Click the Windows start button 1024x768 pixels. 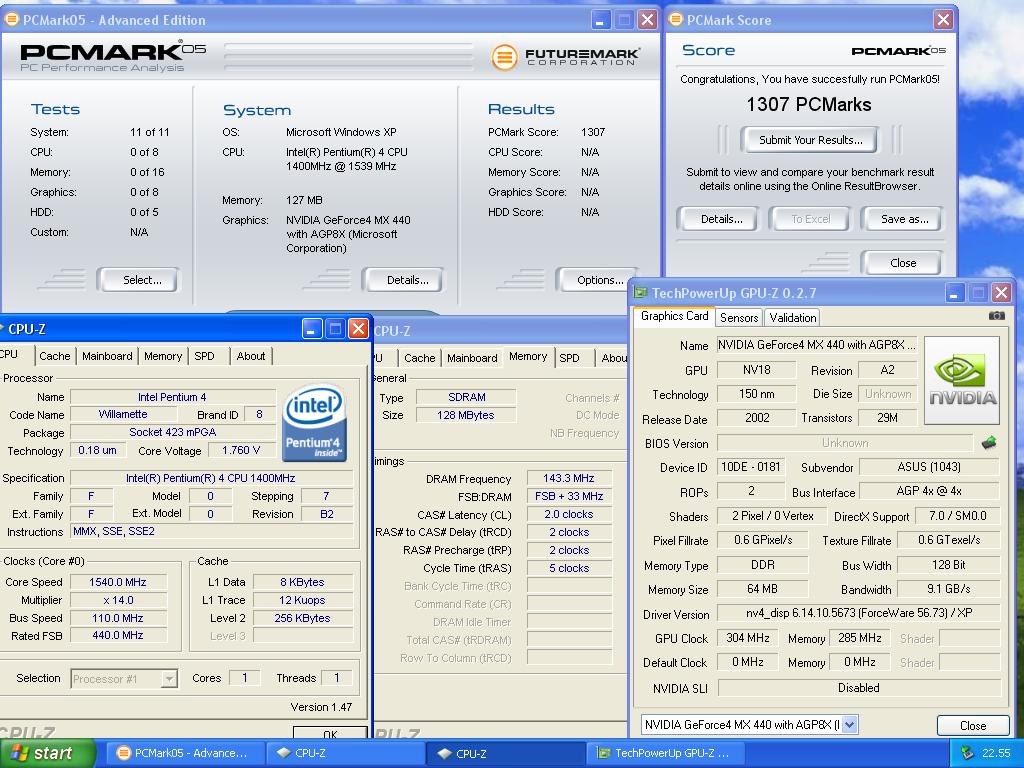coord(46,754)
